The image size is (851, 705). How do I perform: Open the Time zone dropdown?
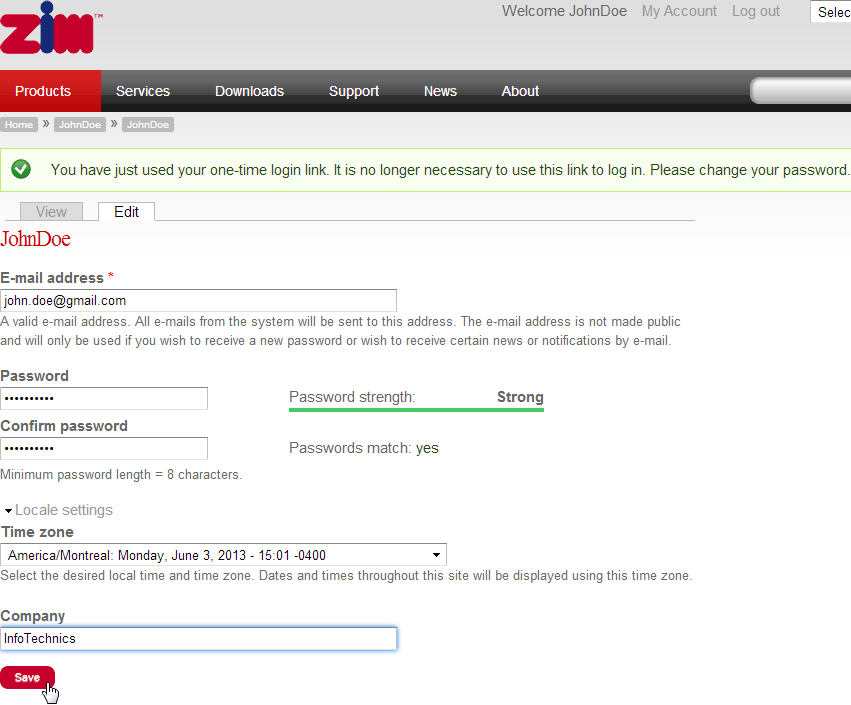pos(223,555)
